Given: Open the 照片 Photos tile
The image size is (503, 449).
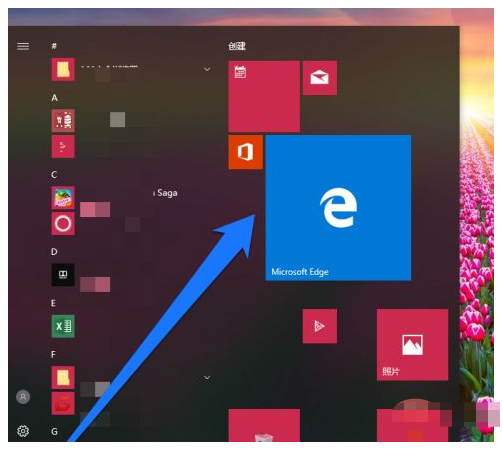Looking at the screenshot, I should (x=412, y=344).
